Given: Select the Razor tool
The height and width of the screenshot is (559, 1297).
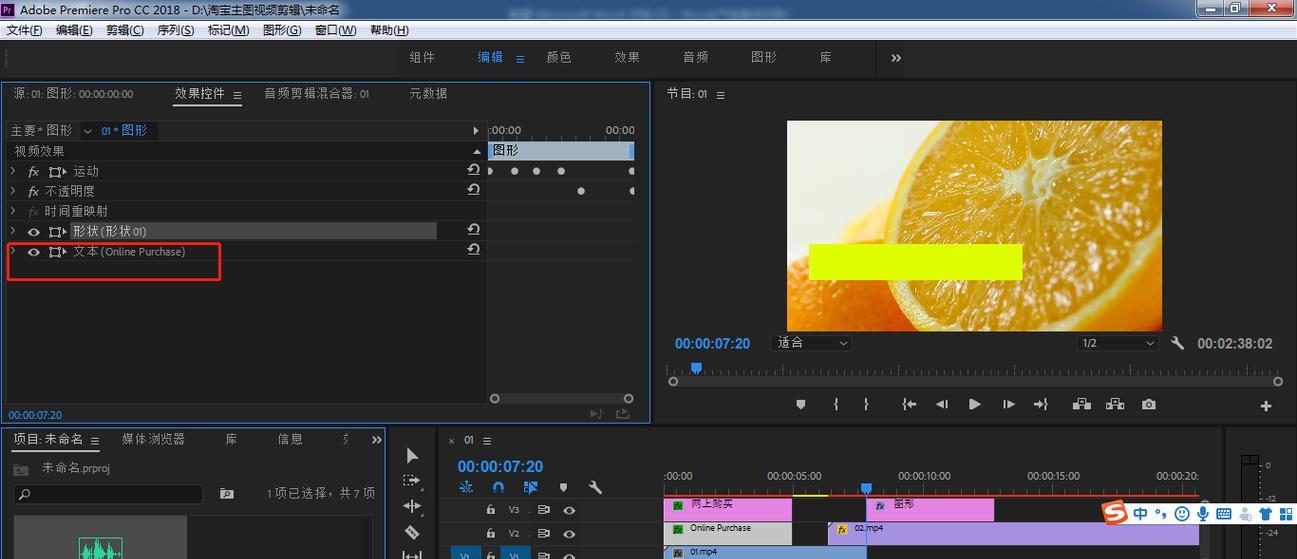Looking at the screenshot, I should (x=412, y=532).
